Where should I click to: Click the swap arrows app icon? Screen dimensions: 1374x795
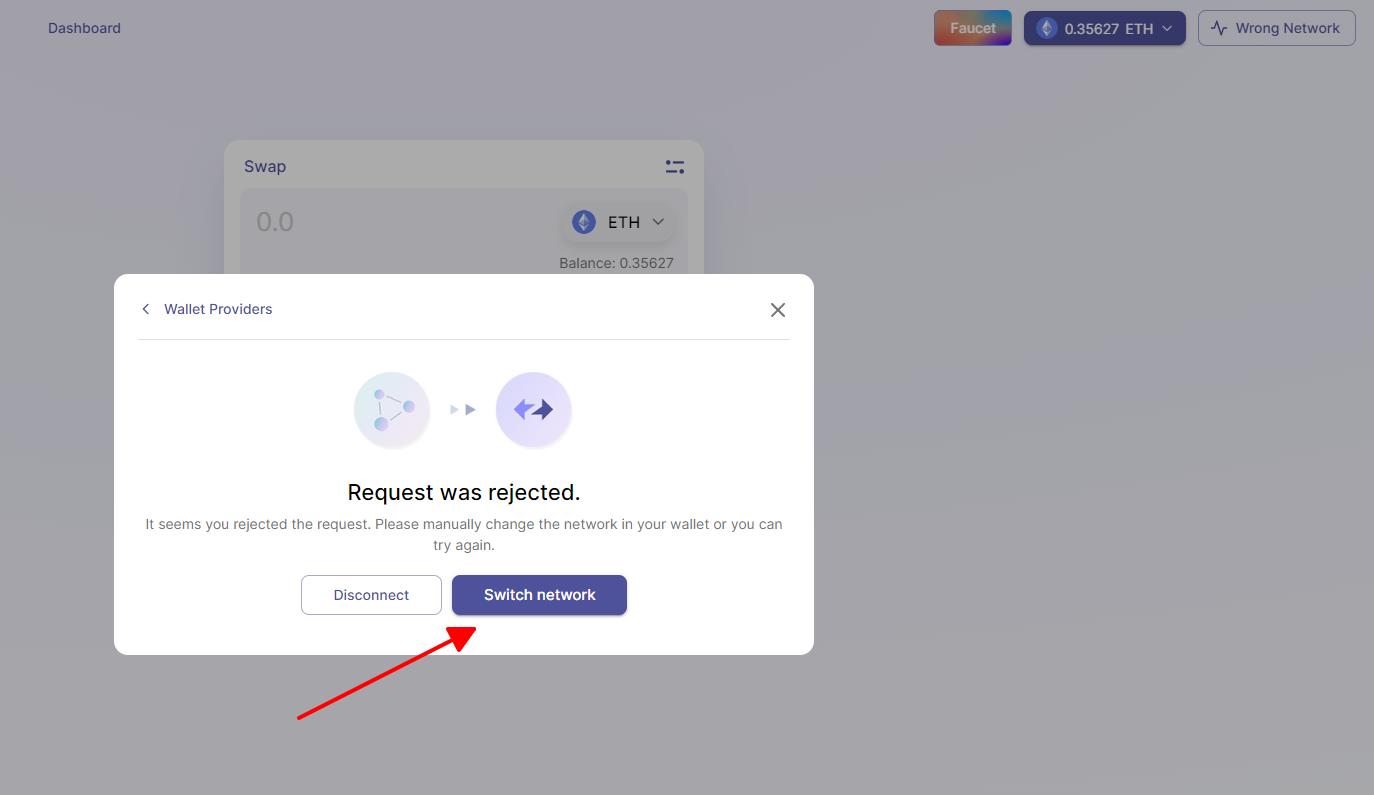click(534, 410)
